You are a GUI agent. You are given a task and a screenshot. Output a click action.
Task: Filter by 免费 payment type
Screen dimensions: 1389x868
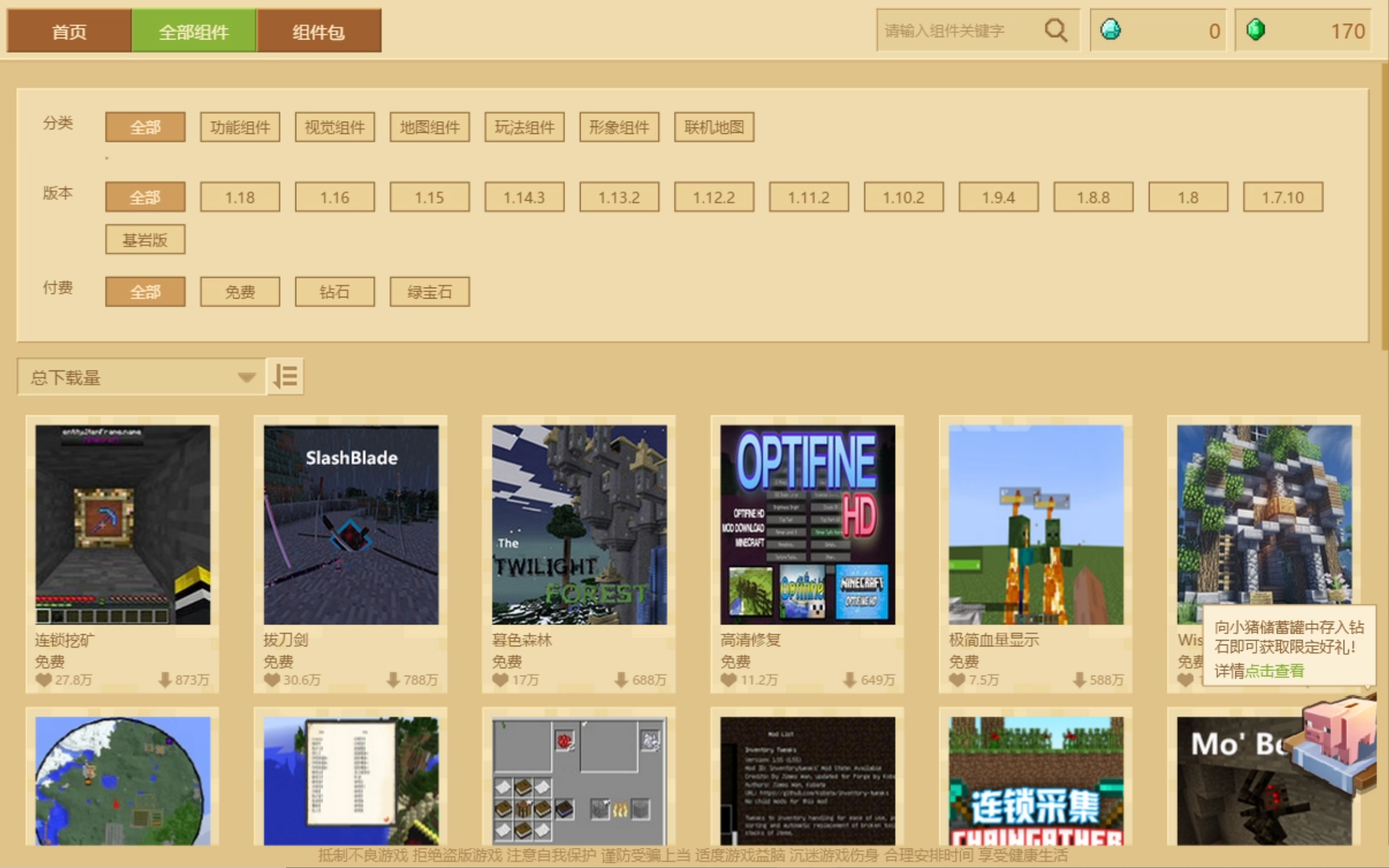point(240,291)
